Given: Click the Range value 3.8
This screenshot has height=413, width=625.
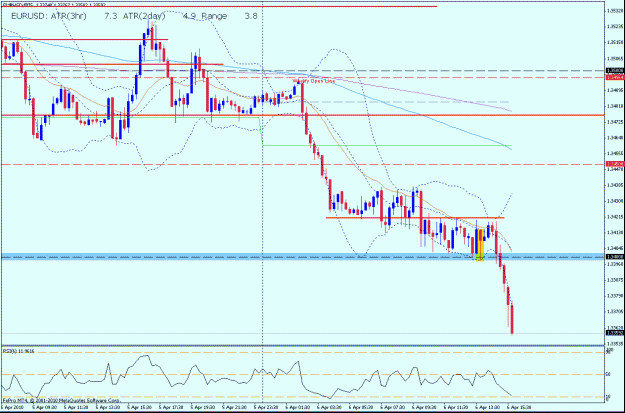Looking at the screenshot, I should [x=251, y=16].
